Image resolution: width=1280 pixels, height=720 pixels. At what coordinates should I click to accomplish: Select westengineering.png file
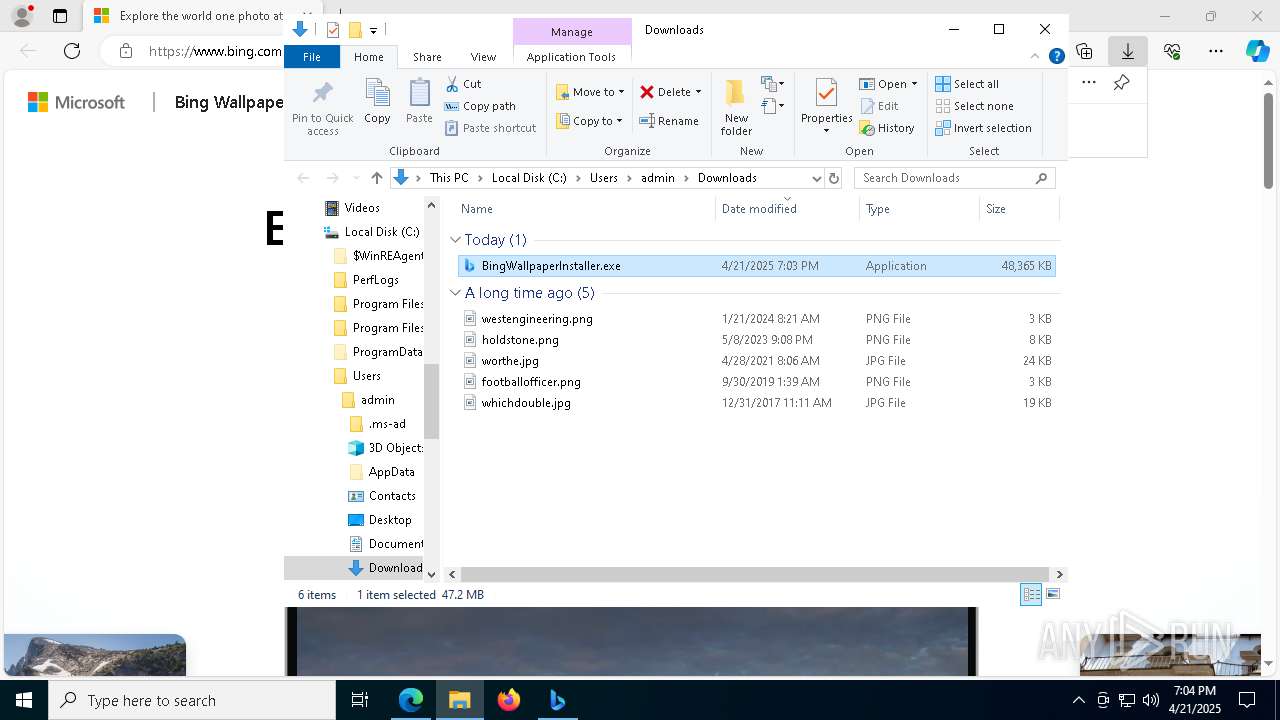click(x=756, y=319)
